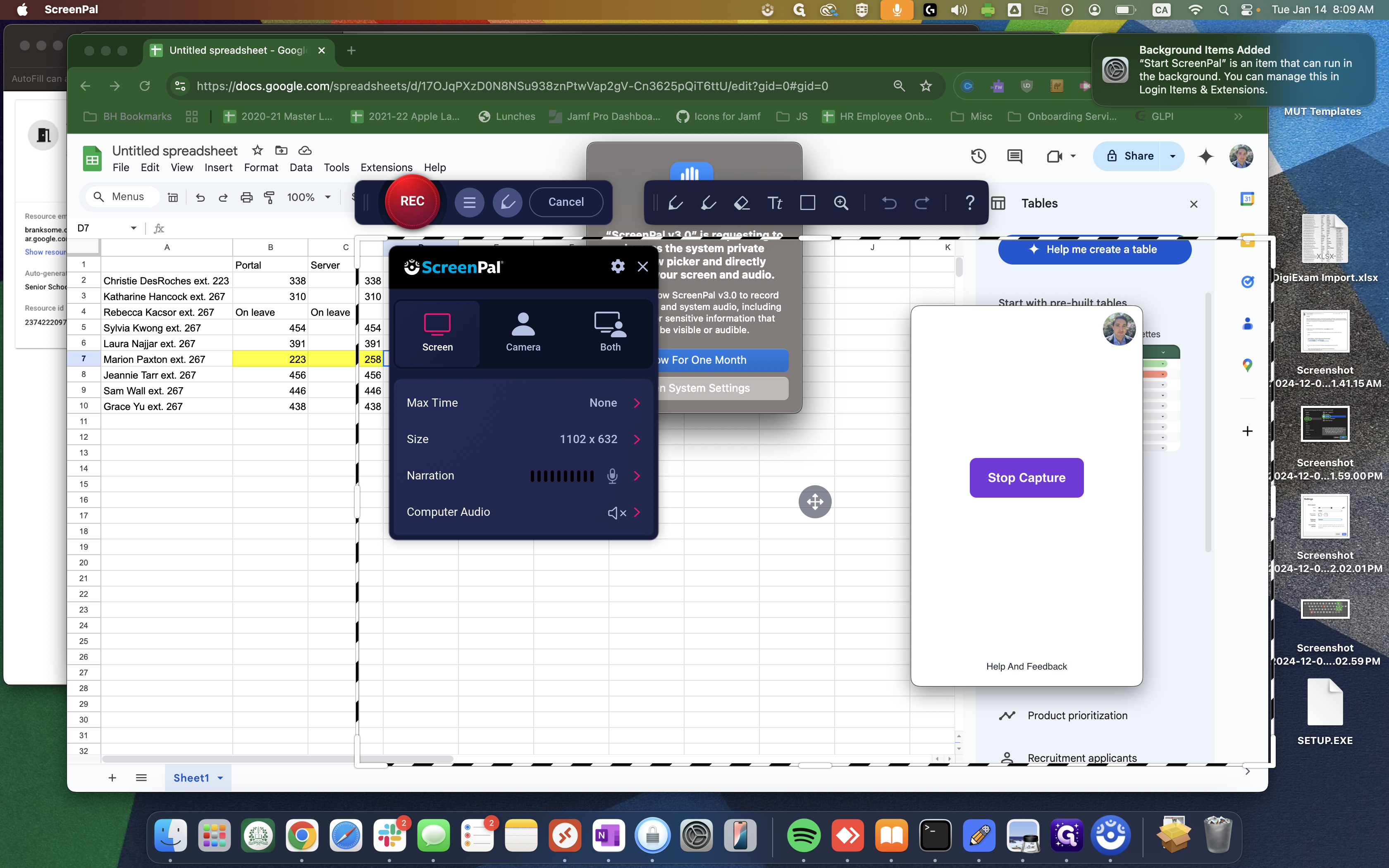Open ScreenPal recorder menu hamburger icon
This screenshot has width=1389, height=868.
470,202
